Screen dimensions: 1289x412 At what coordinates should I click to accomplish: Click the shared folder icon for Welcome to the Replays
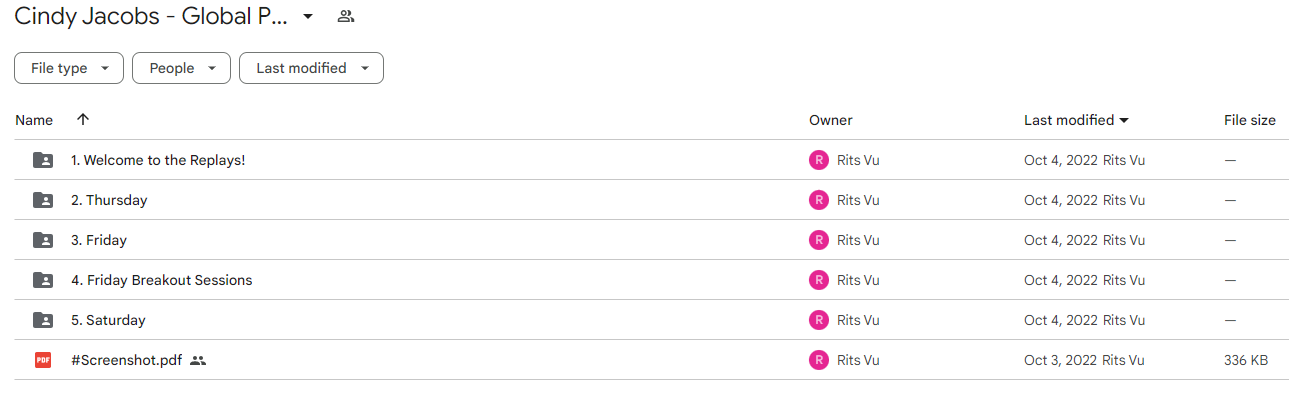tap(43, 160)
